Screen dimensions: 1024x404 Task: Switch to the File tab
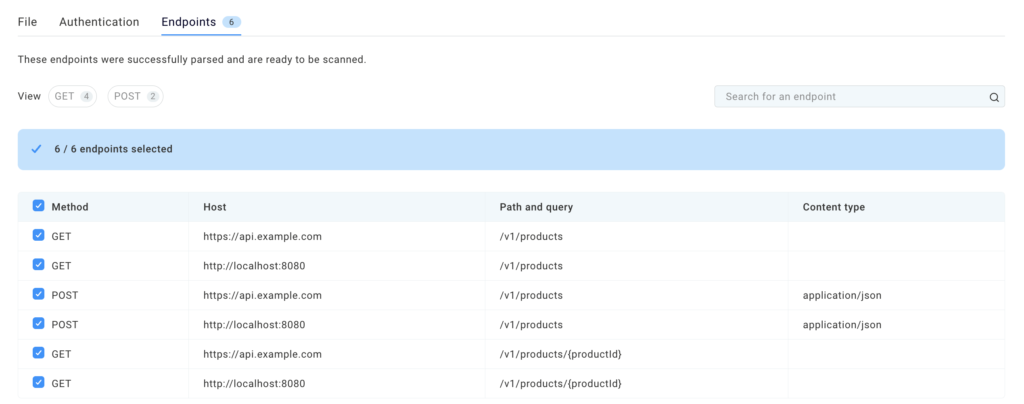[x=27, y=21]
